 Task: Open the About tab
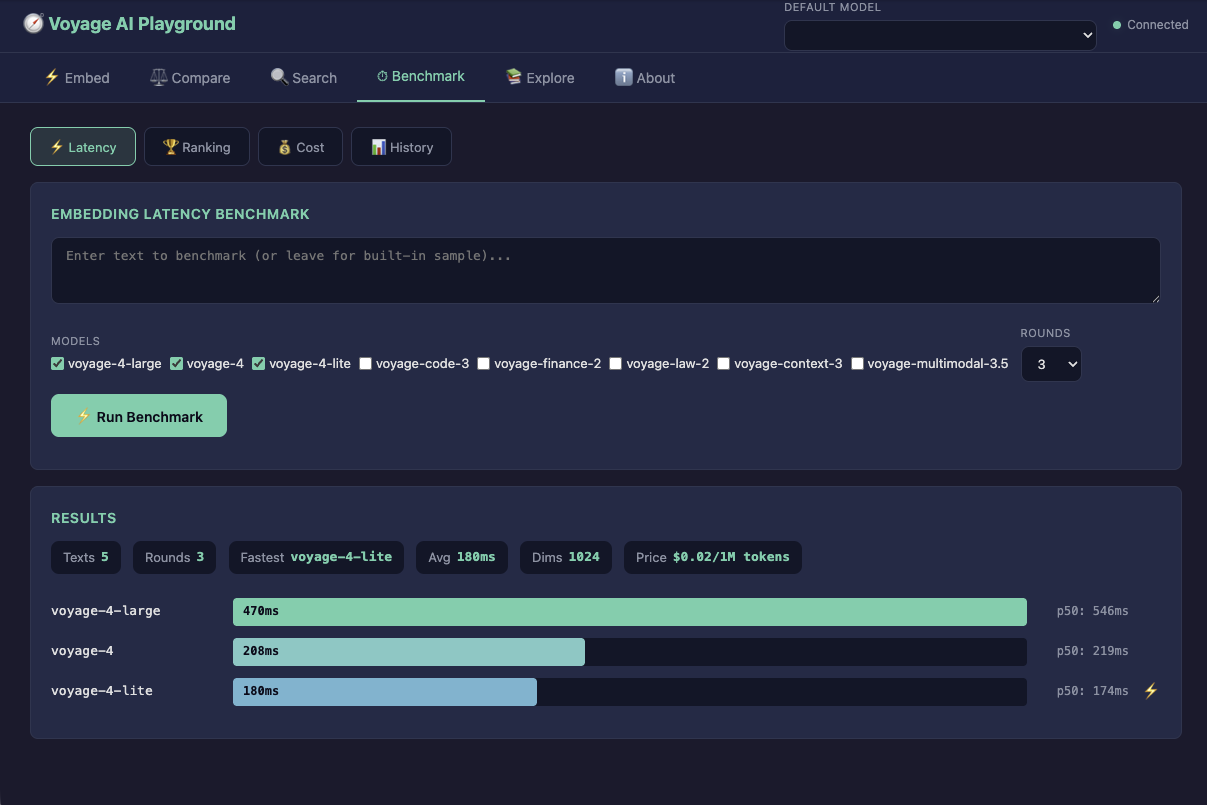[x=645, y=77]
